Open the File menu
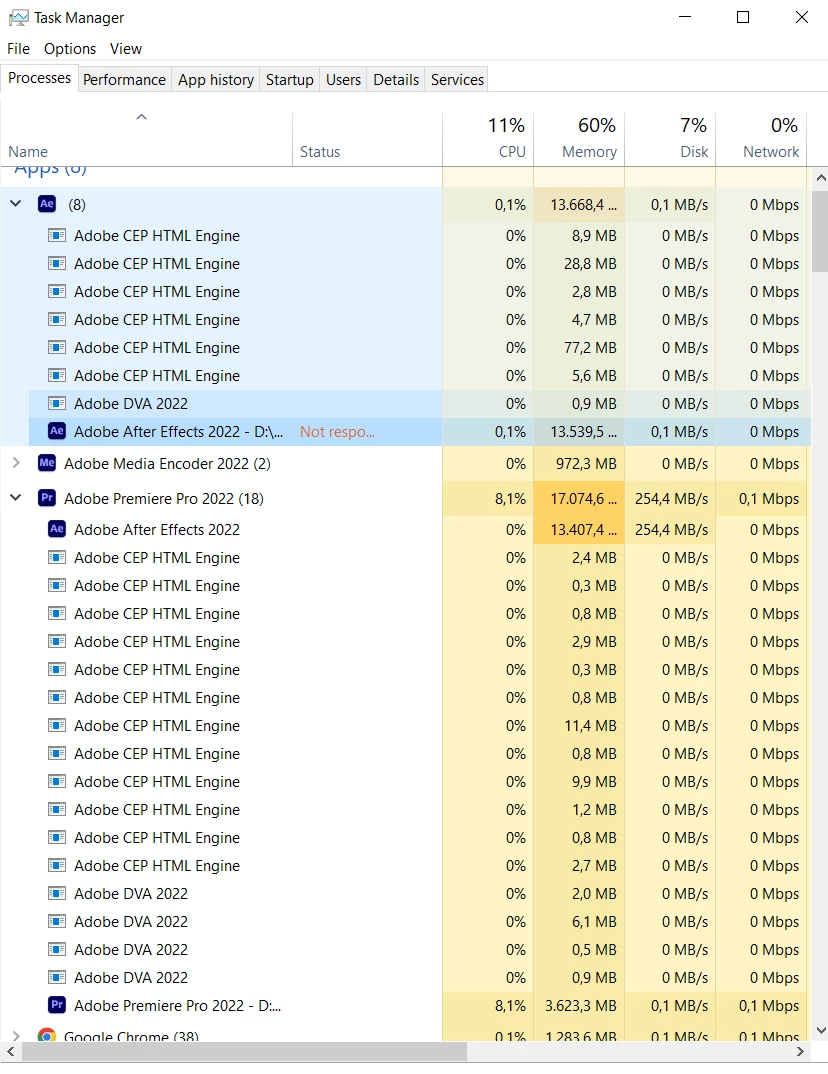This screenshot has height=1074, width=828. pyautogui.click(x=18, y=49)
